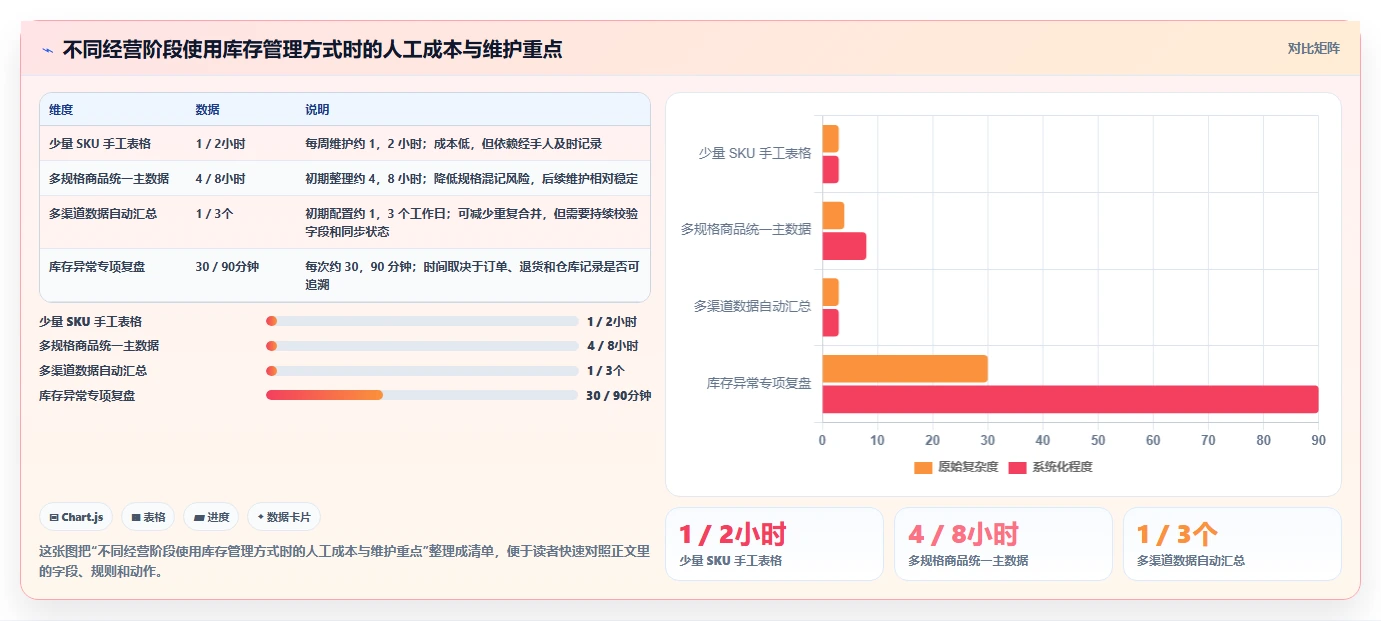Click the 多规格商品统一主数据 progress bar
The image size is (1381, 621).
point(422,346)
